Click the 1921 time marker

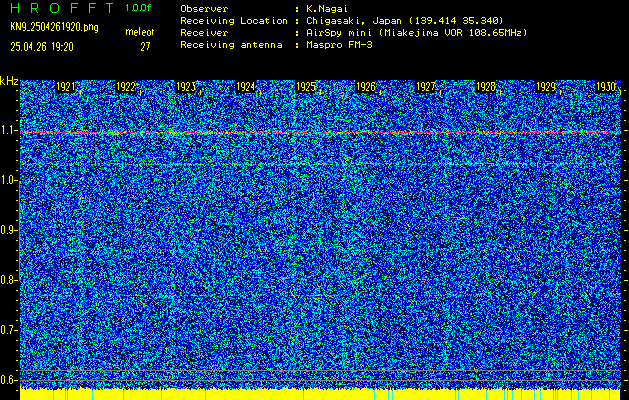coord(65,87)
